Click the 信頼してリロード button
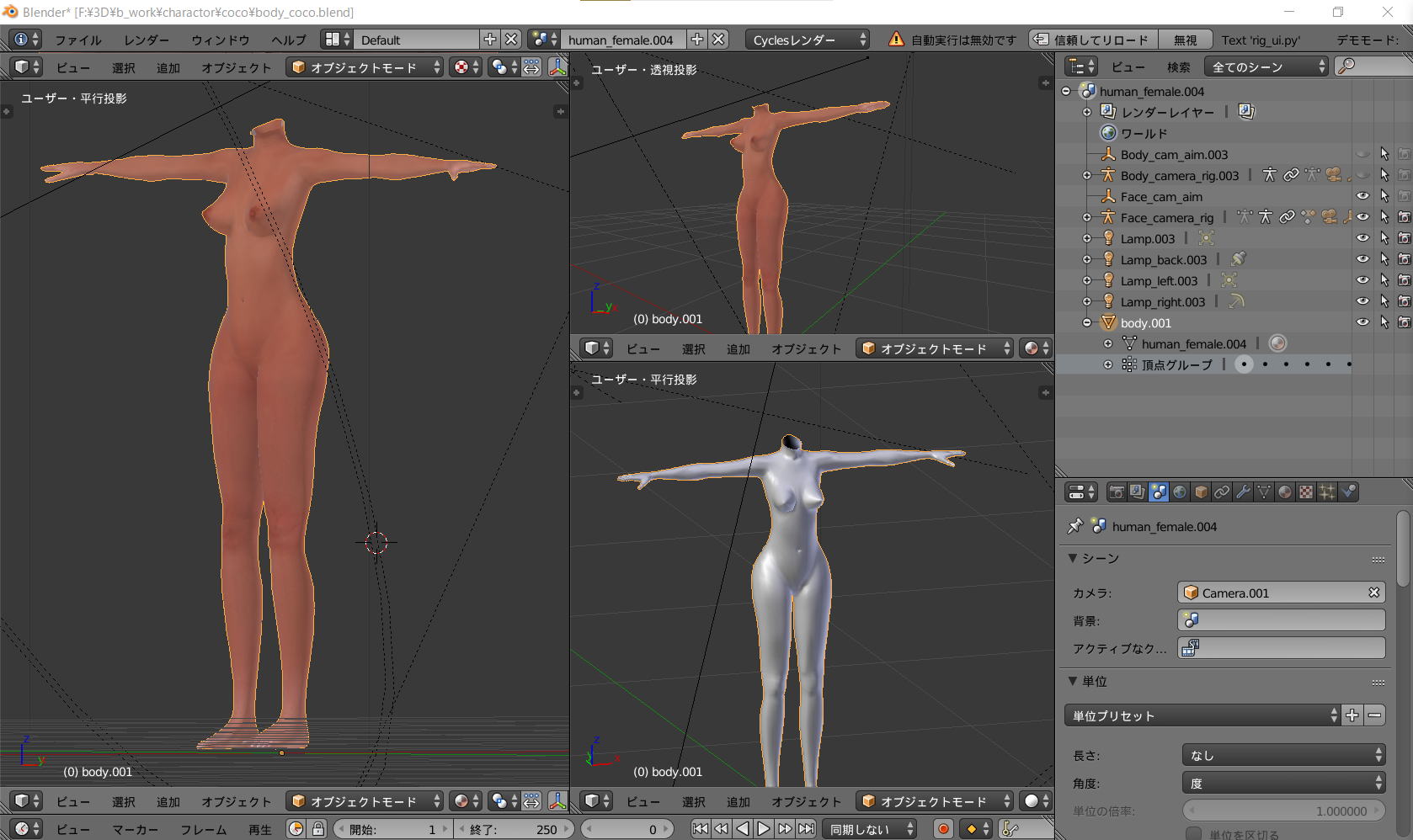The height and width of the screenshot is (840, 1413). pos(1092,40)
